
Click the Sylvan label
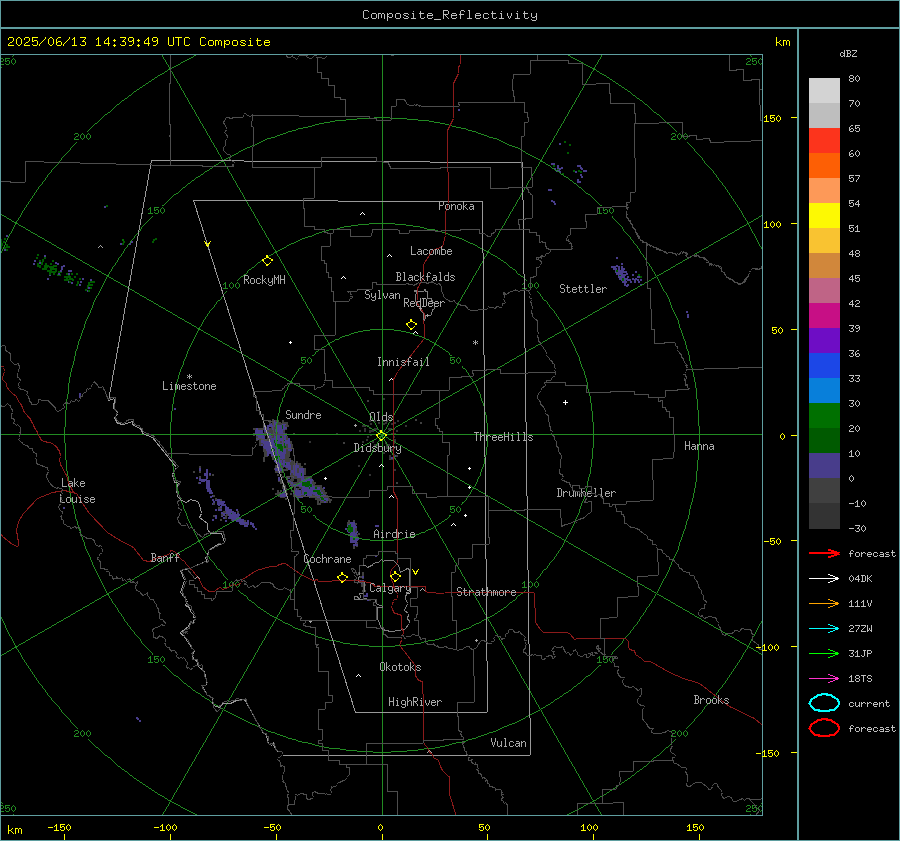pyautogui.click(x=382, y=295)
